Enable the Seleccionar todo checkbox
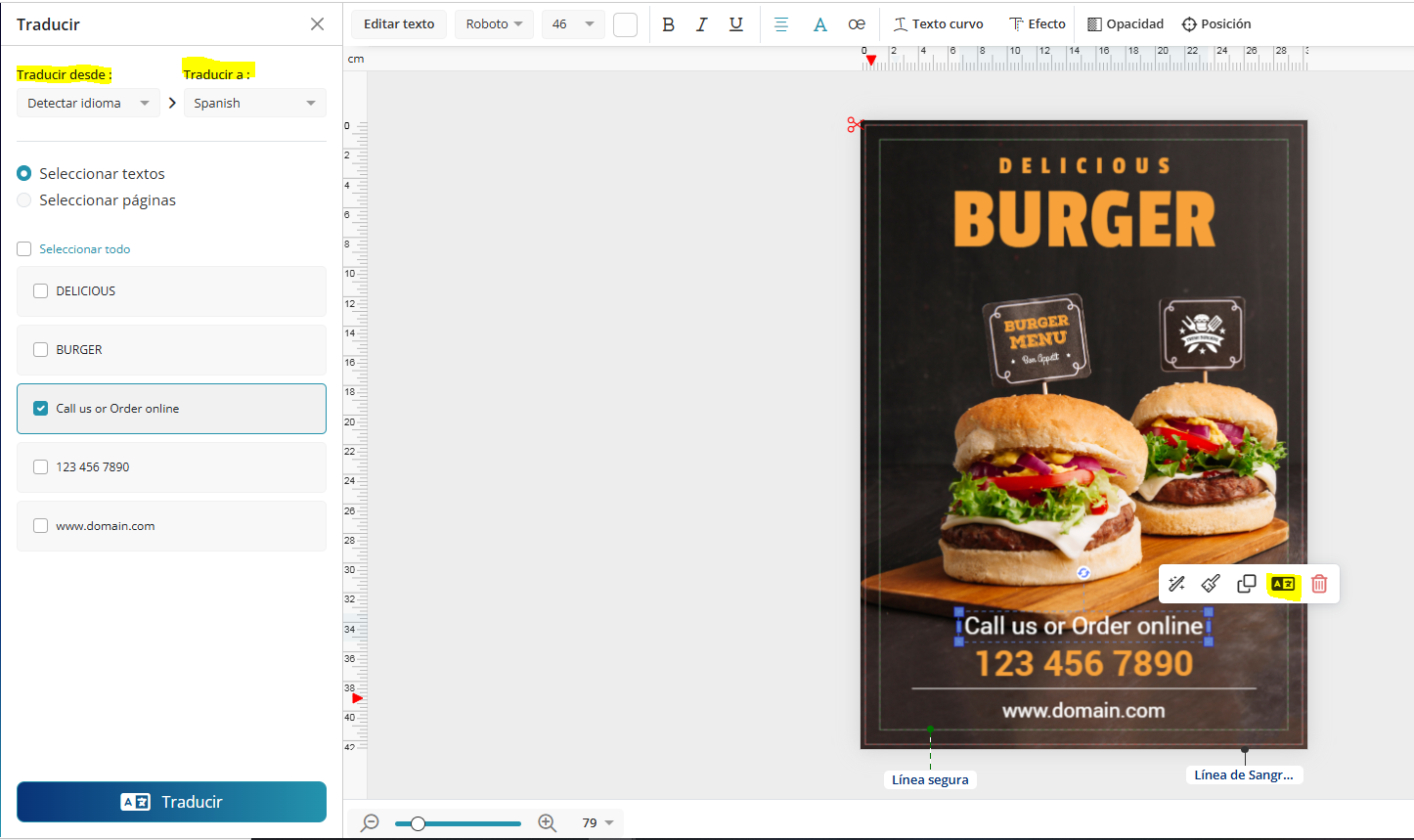1414x840 pixels. [24, 249]
